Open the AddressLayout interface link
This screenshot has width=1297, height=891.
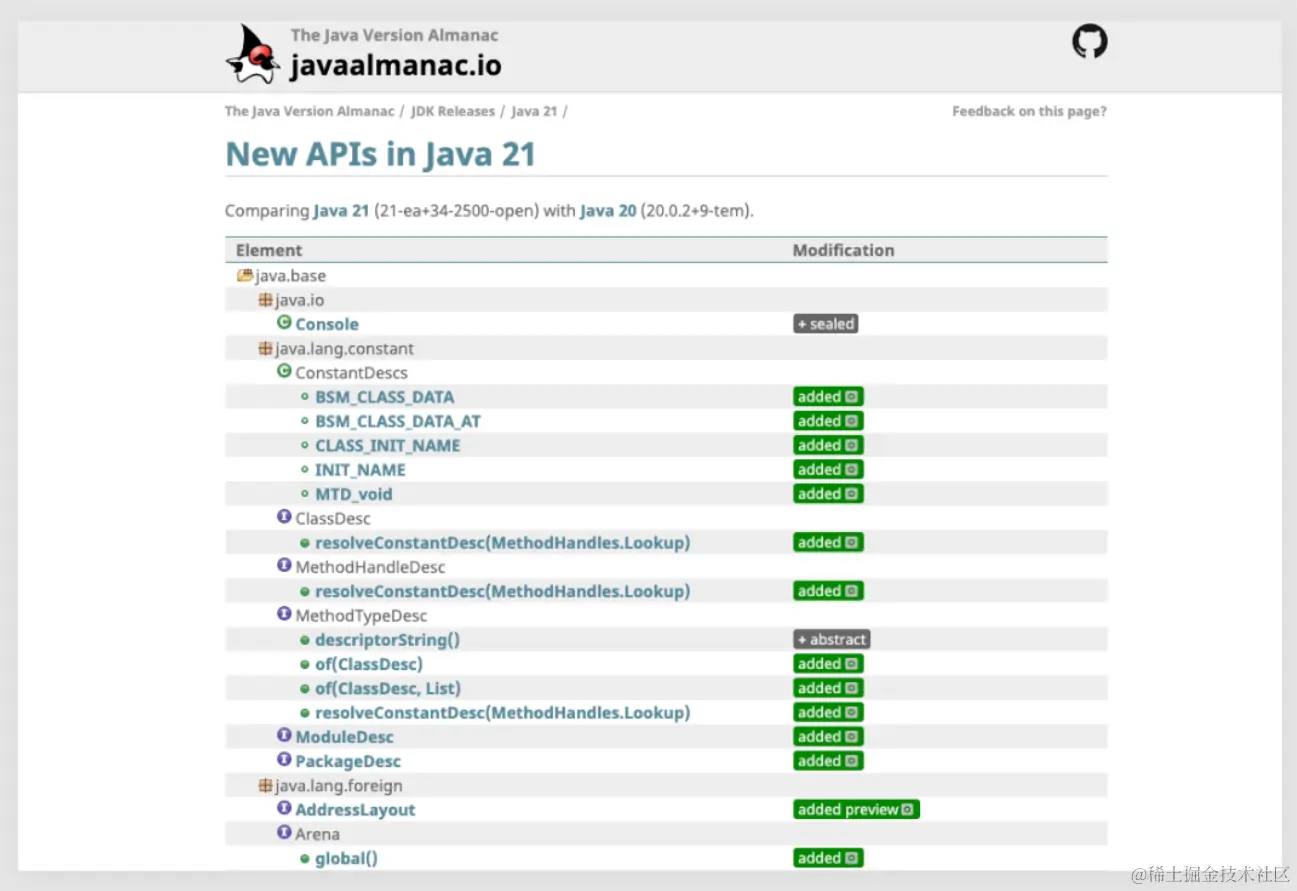[x=355, y=810]
